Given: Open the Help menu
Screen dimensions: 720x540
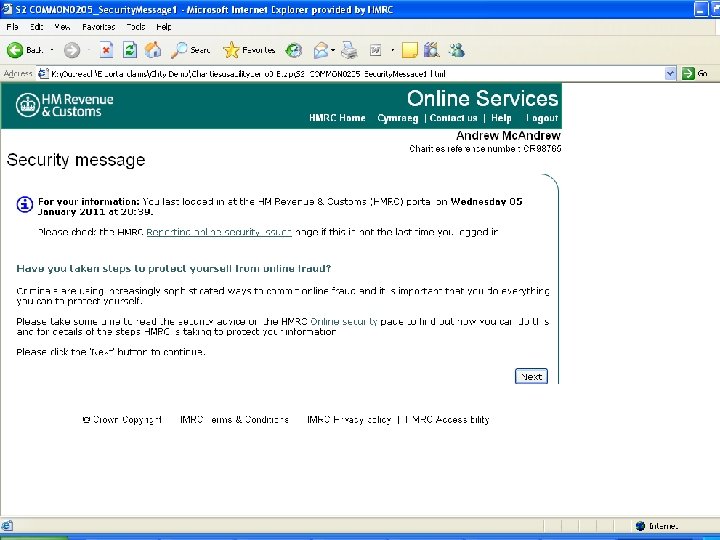Looking at the screenshot, I should click(163, 27).
